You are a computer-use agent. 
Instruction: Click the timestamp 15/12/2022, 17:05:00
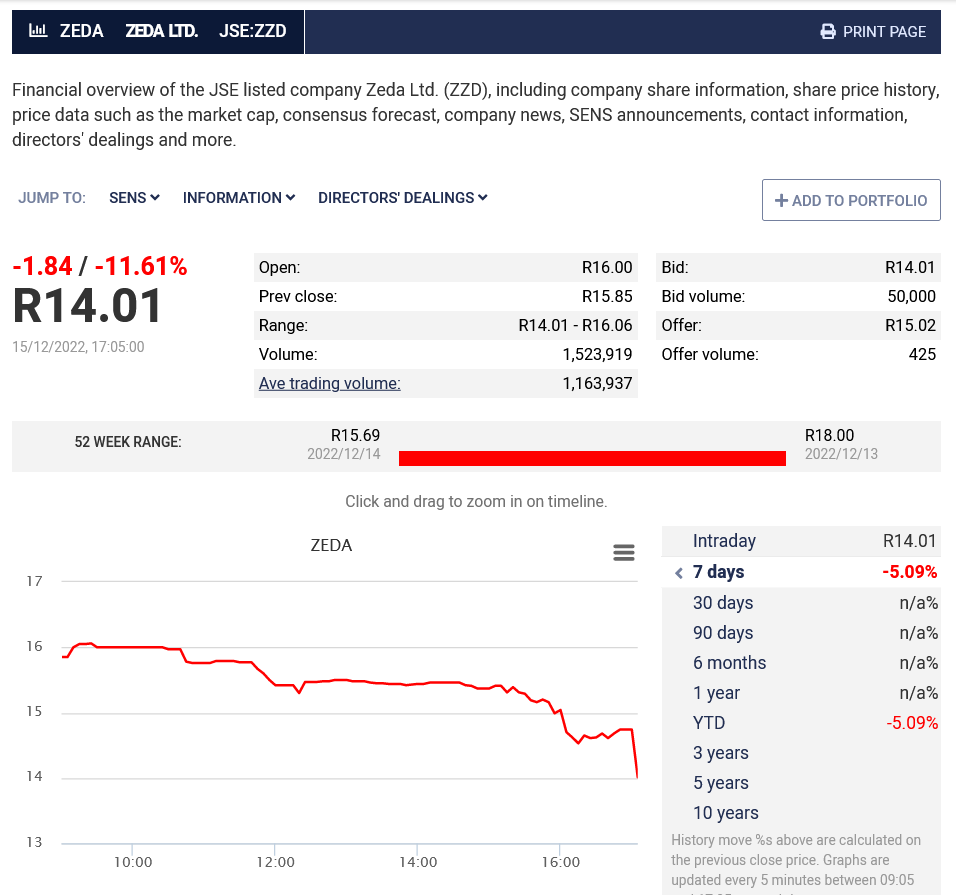pyautogui.click(x=78, y=347)
